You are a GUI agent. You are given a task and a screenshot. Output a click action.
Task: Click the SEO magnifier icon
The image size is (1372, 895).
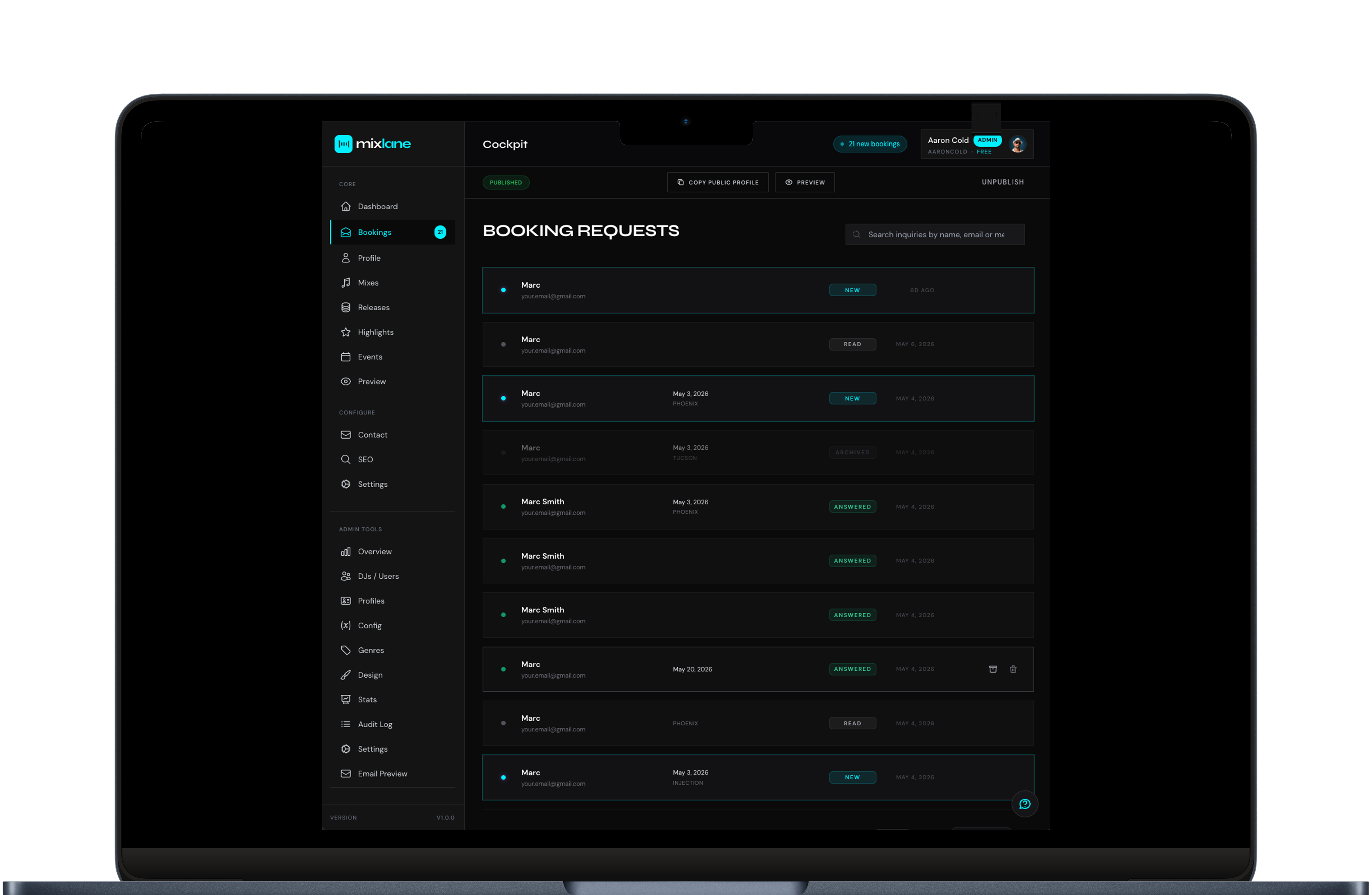click(346, 459)
